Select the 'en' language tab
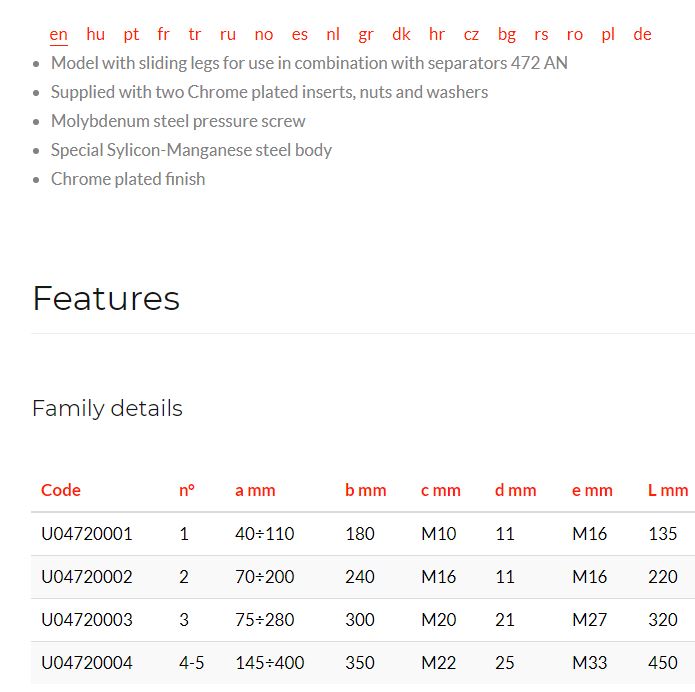 click(59, 35)
